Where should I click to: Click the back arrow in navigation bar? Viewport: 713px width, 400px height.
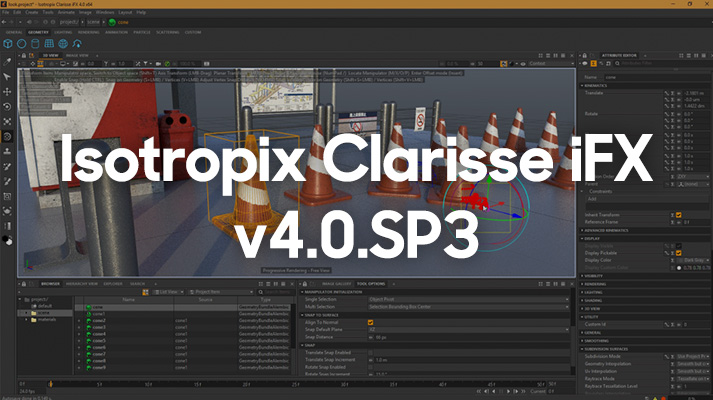click(x=5, y=22)
